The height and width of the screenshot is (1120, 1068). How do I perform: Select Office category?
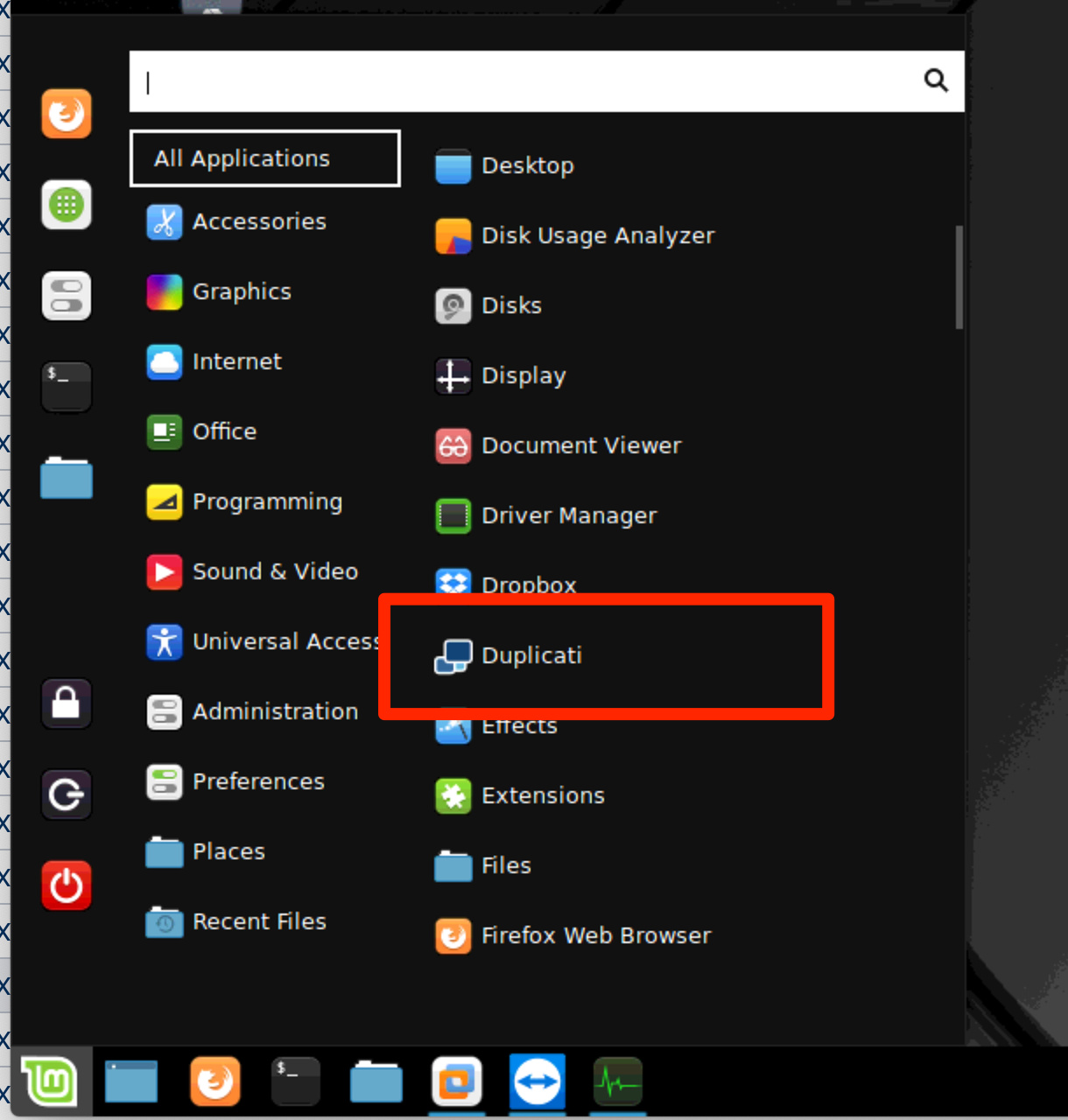coord(202,431)
